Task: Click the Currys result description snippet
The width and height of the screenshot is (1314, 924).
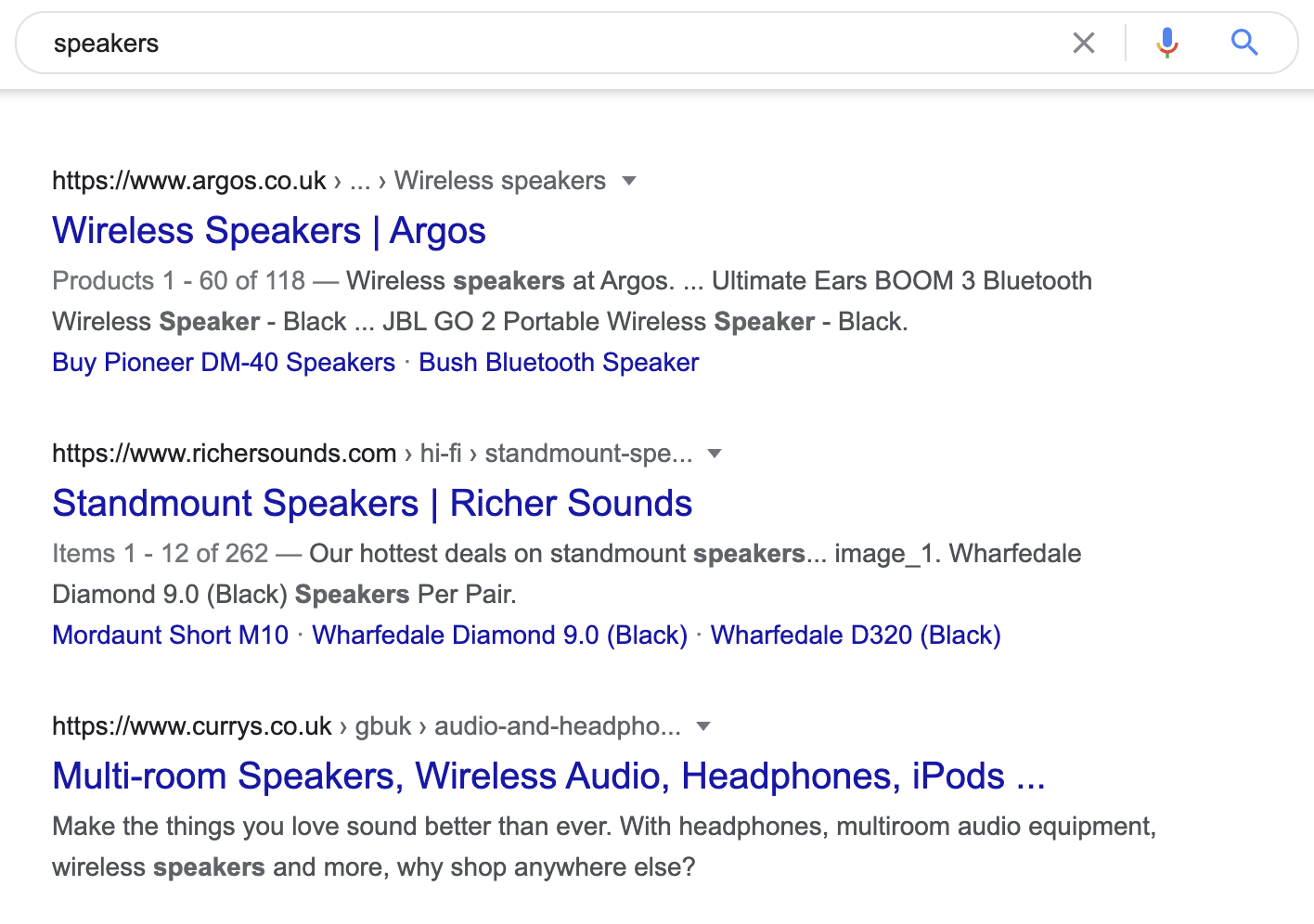Action: 603,847
